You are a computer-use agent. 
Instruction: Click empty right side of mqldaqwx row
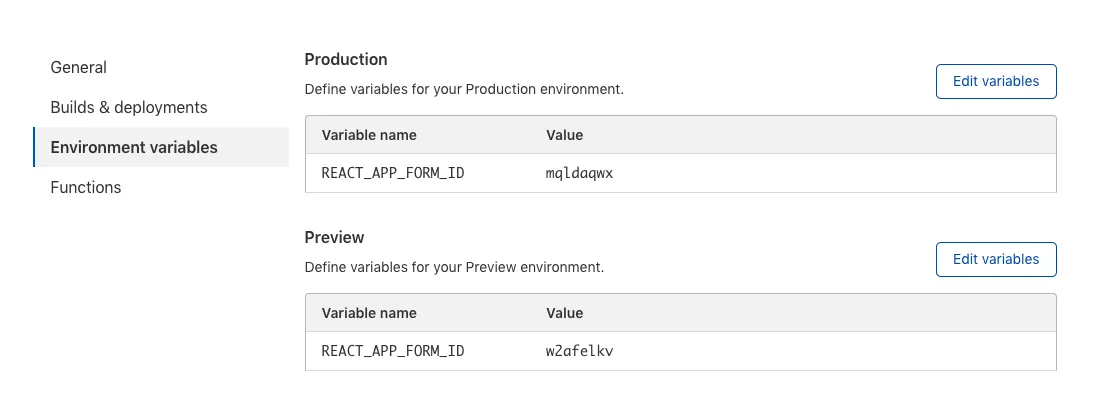coord(850,173)
